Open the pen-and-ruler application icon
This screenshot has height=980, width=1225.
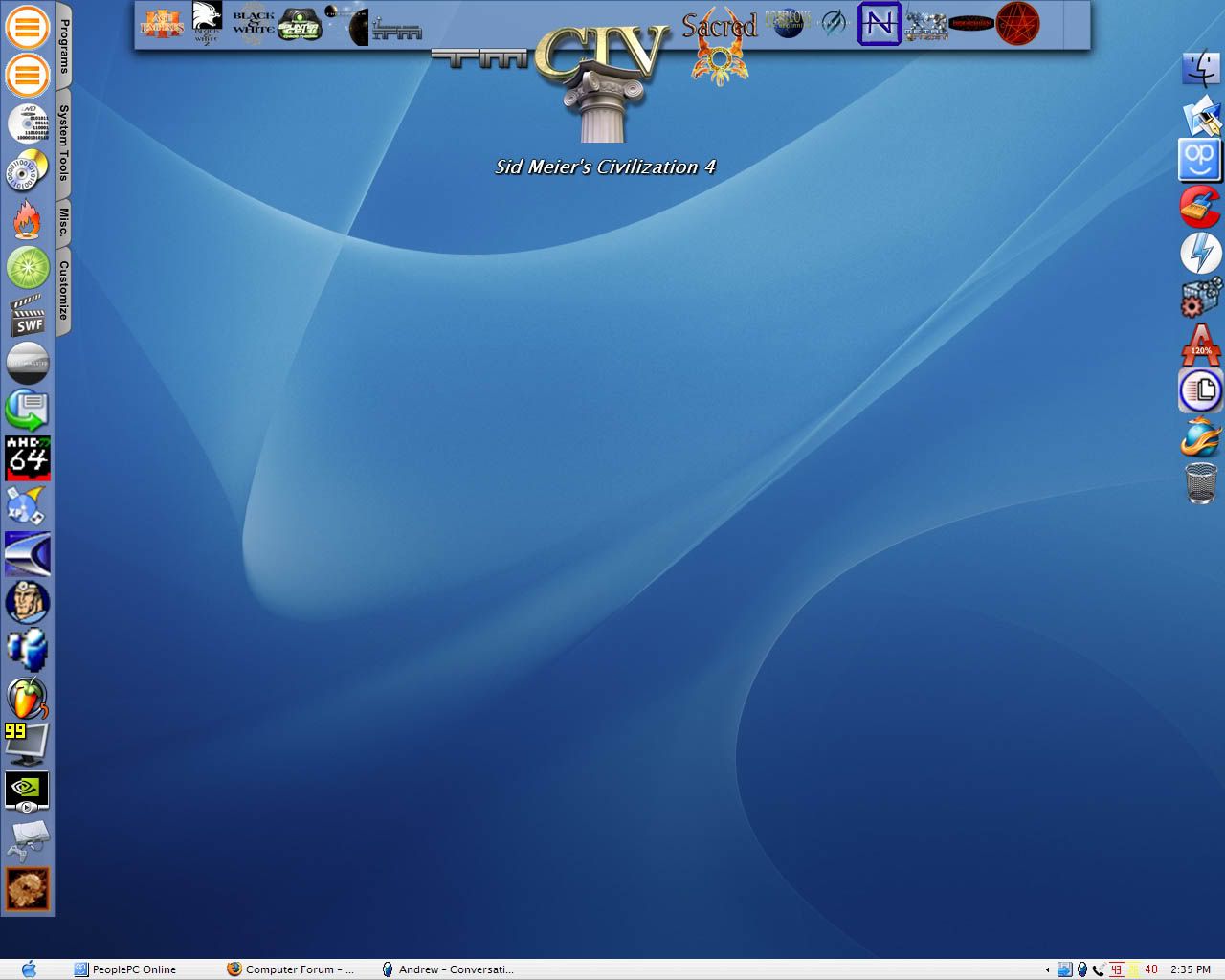tap(1201, 115)
